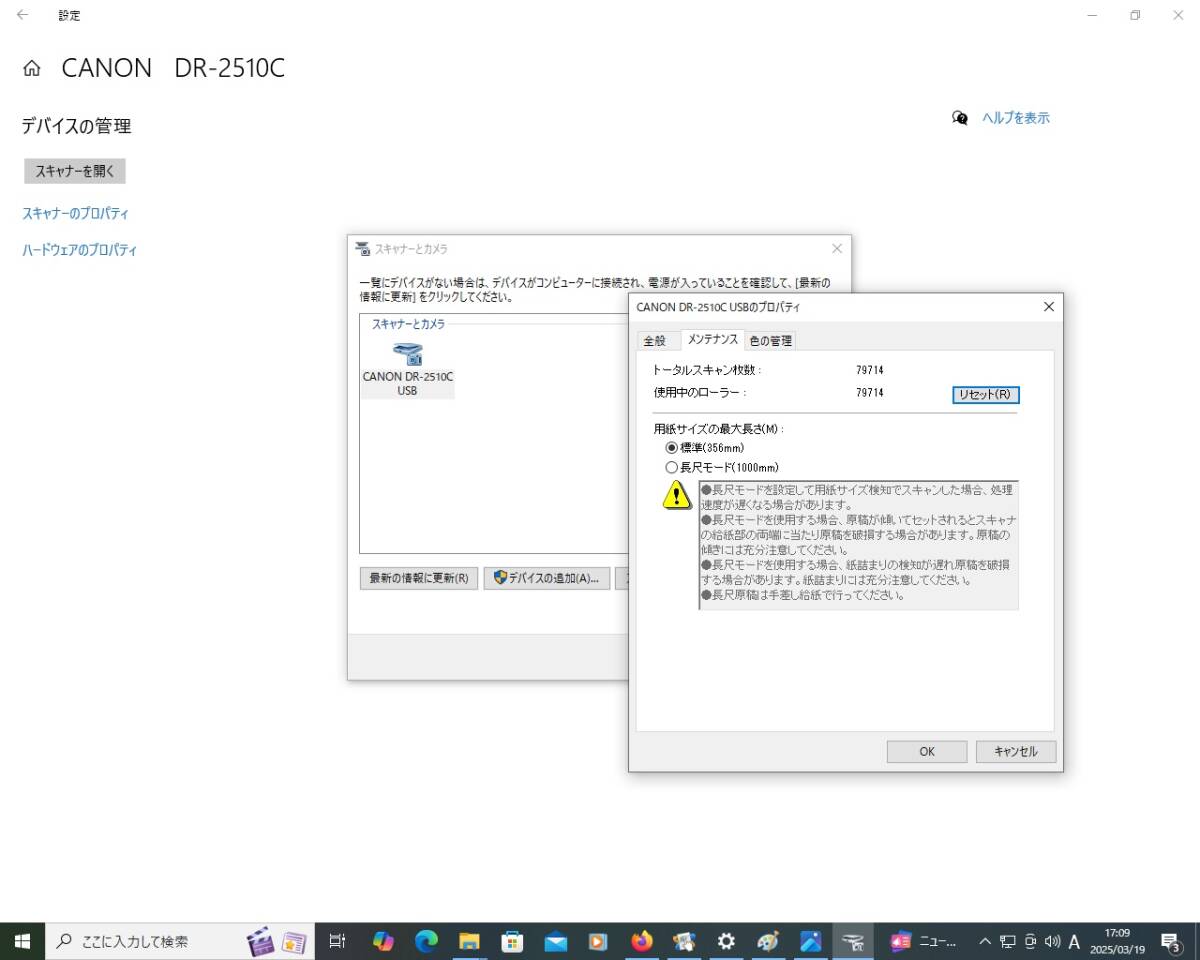Open the Mail app from the taskbar

coord(555,941)
